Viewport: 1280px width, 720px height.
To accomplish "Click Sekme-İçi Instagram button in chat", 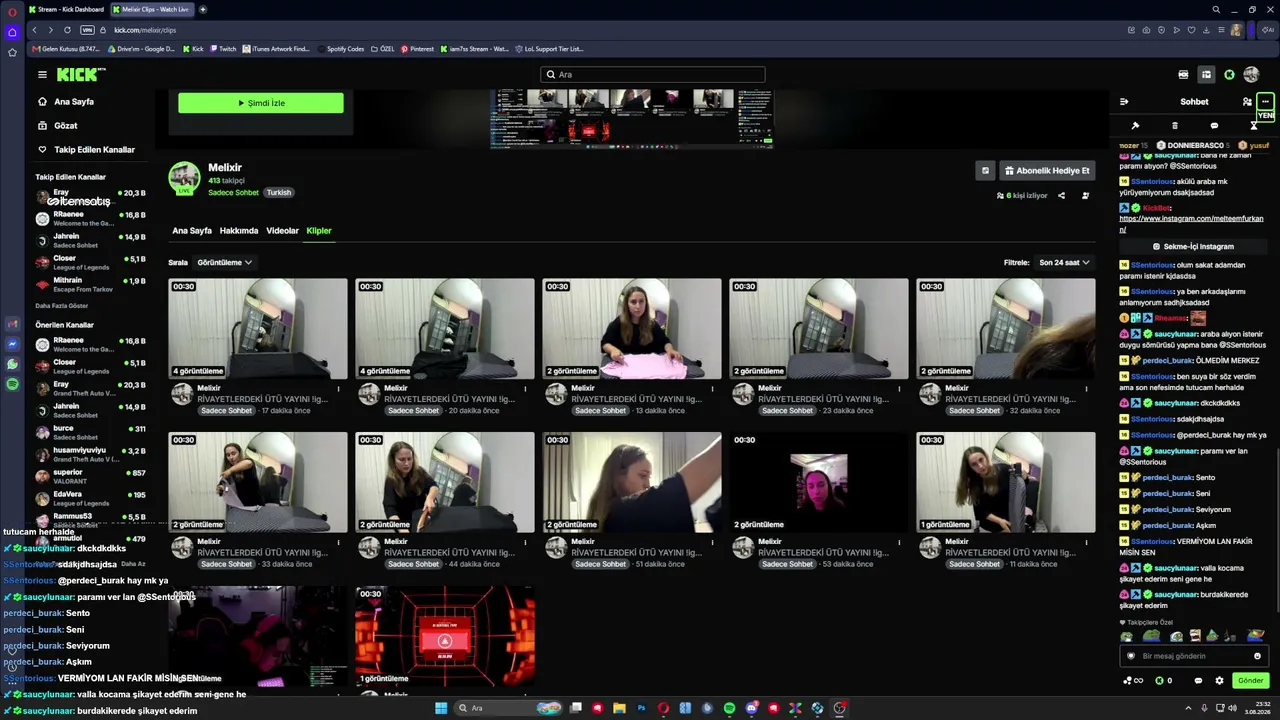I will click(1193, 246).
